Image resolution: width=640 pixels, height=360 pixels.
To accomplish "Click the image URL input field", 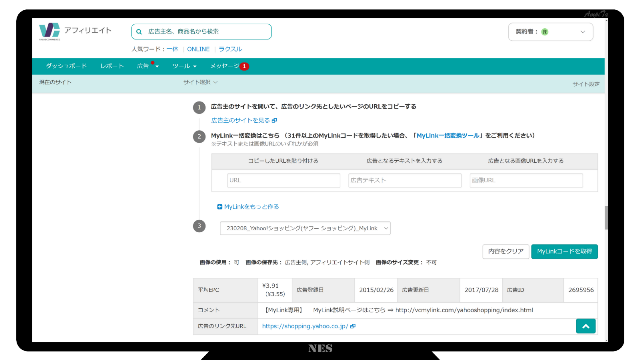I will pyautogui.click(x=526, y=180).
